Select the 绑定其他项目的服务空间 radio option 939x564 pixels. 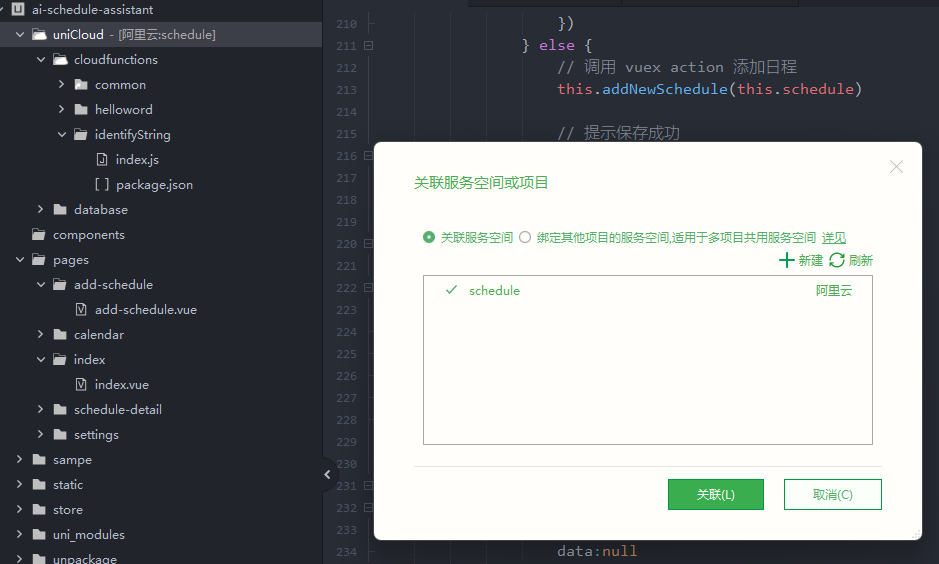[x=525, y=237]
